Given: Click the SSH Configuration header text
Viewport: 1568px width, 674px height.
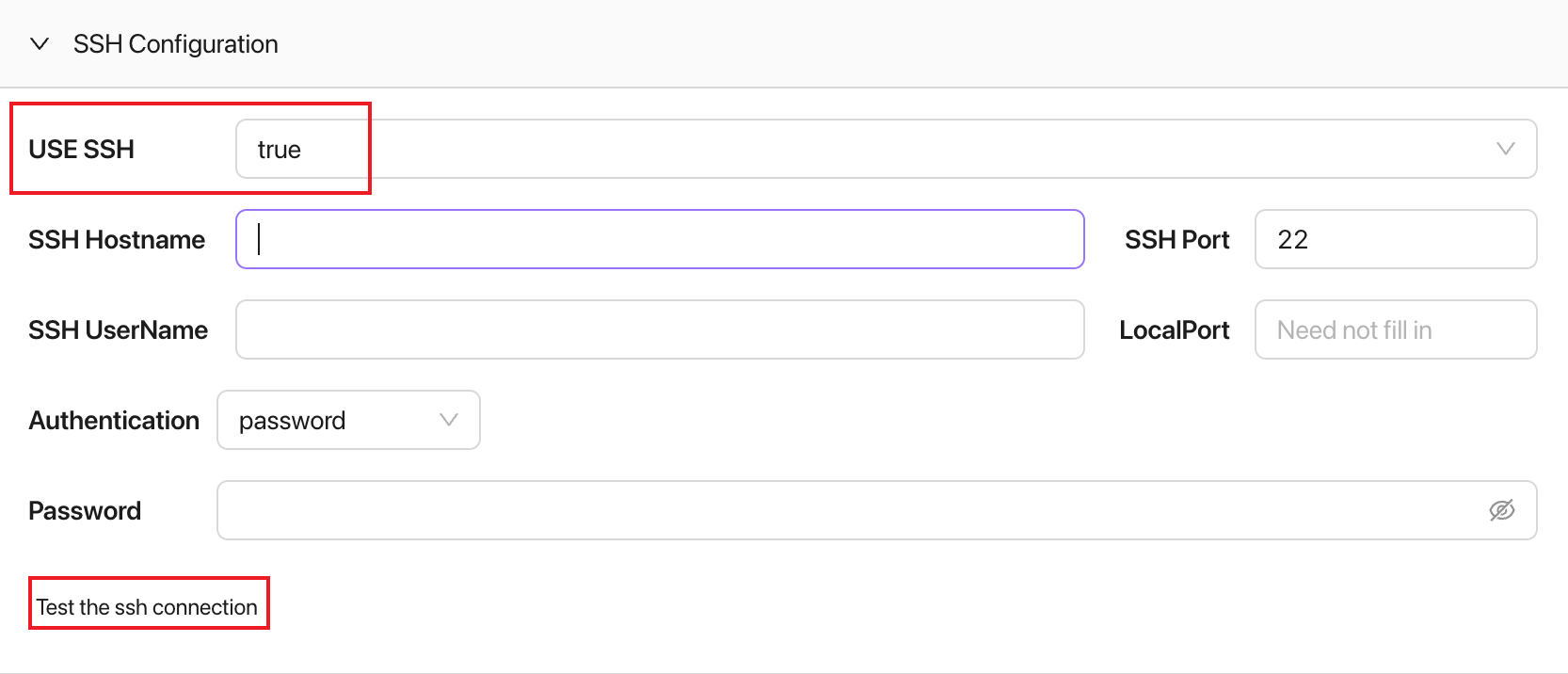Looking at the screenshot, I should (175, 43).
